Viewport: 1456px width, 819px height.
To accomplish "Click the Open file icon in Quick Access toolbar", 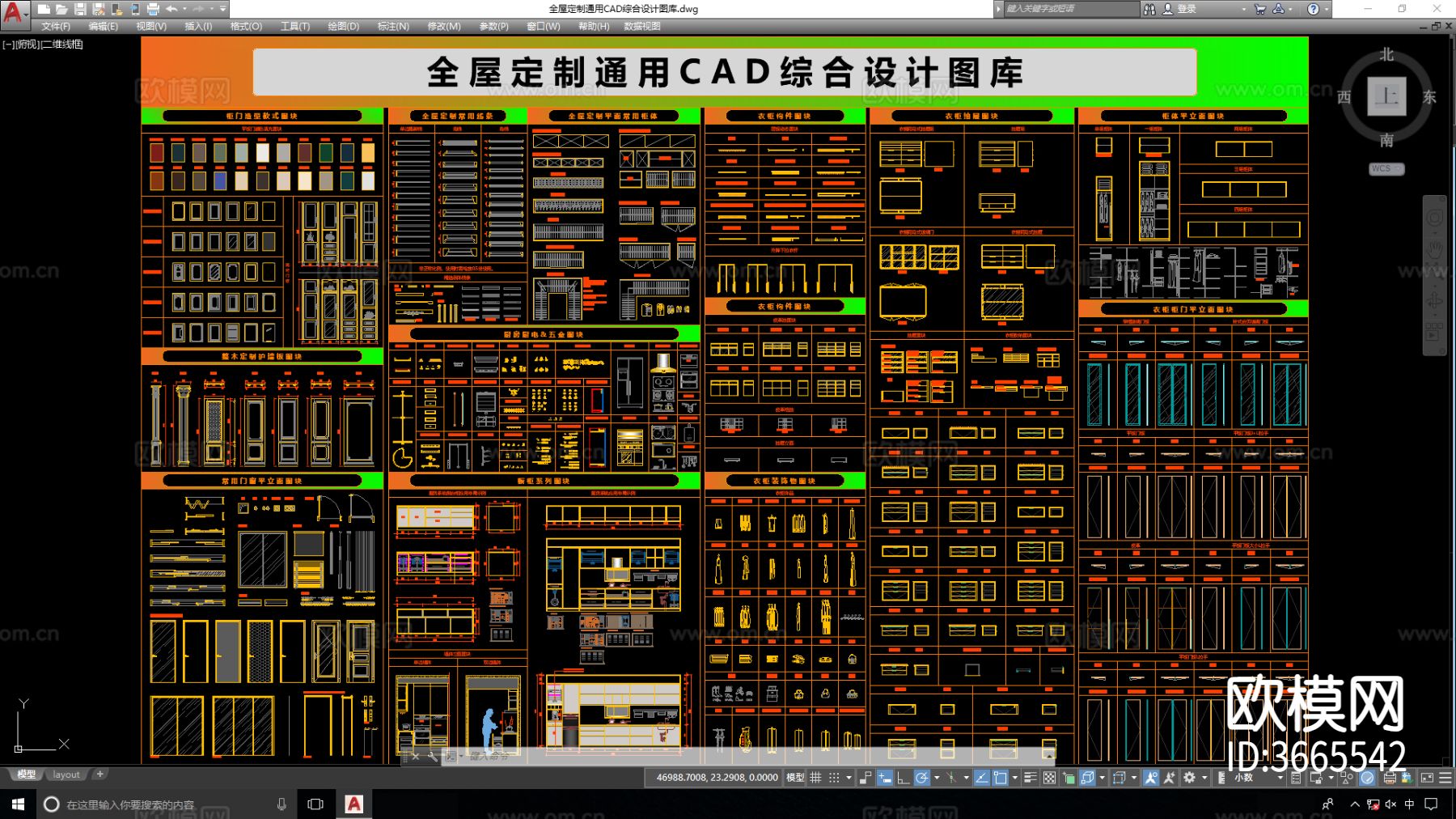I will [x=61, y=9].
